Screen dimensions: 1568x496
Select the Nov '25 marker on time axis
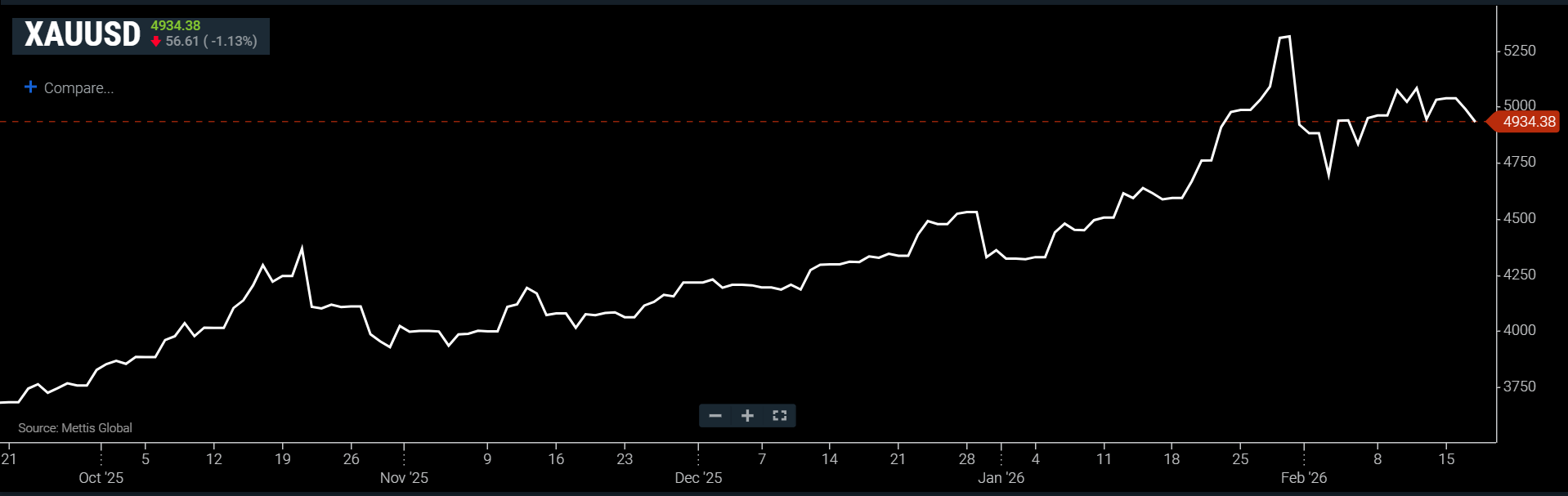(404, 478)
